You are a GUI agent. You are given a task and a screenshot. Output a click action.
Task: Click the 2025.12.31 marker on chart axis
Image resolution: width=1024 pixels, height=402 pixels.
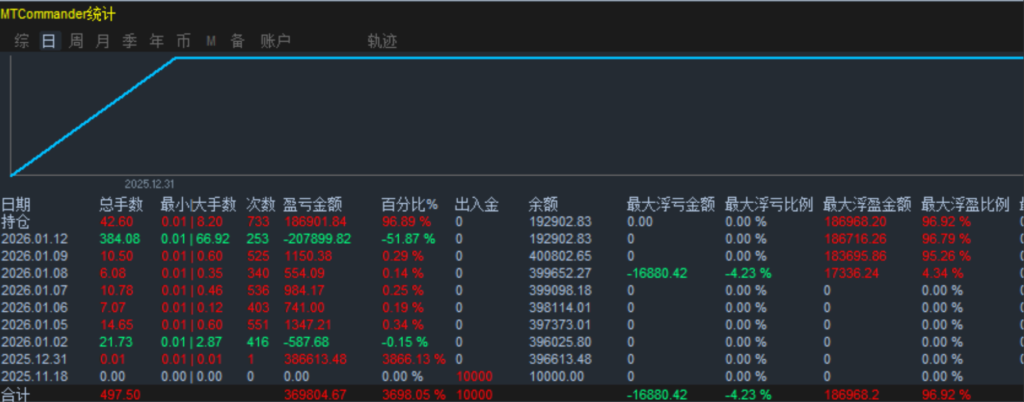pyautogui.click(x=150, y=184)
